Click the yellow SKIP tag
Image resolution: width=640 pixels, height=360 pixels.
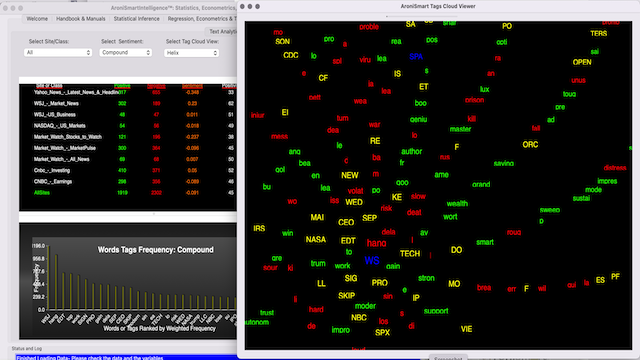(x=347, y=296)
